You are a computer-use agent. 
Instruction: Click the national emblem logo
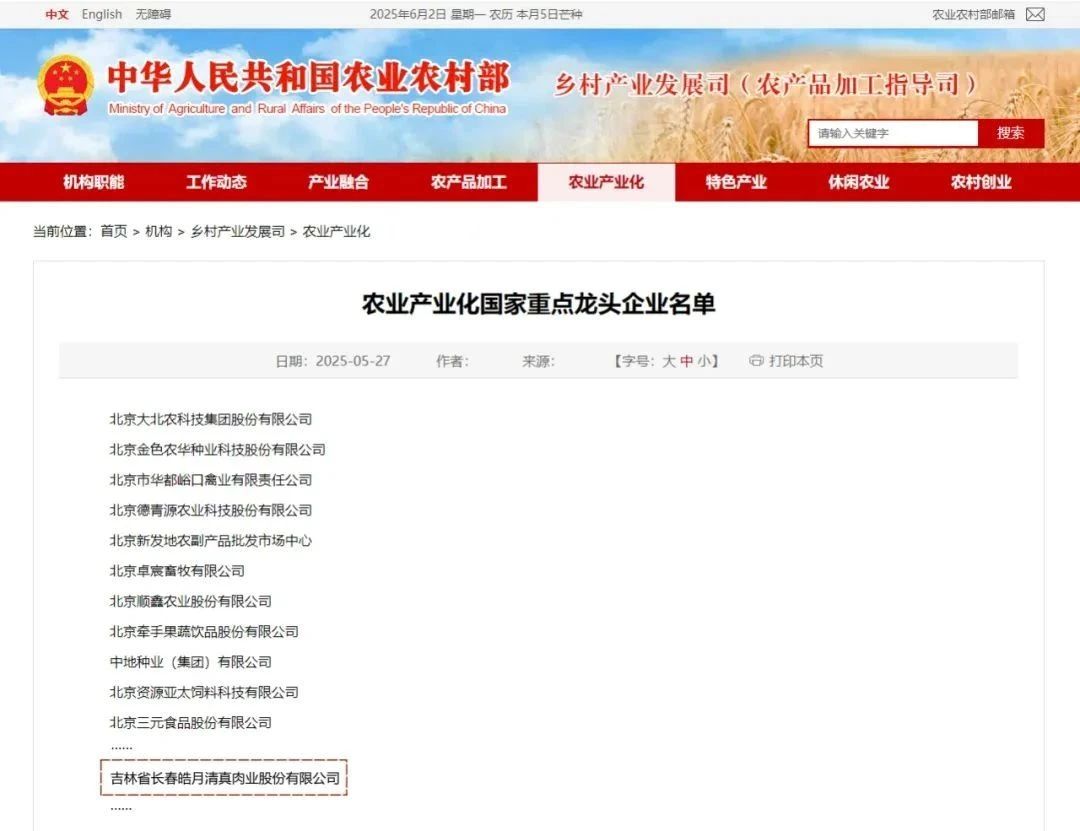pyautogui.click(x=65, y=85)
